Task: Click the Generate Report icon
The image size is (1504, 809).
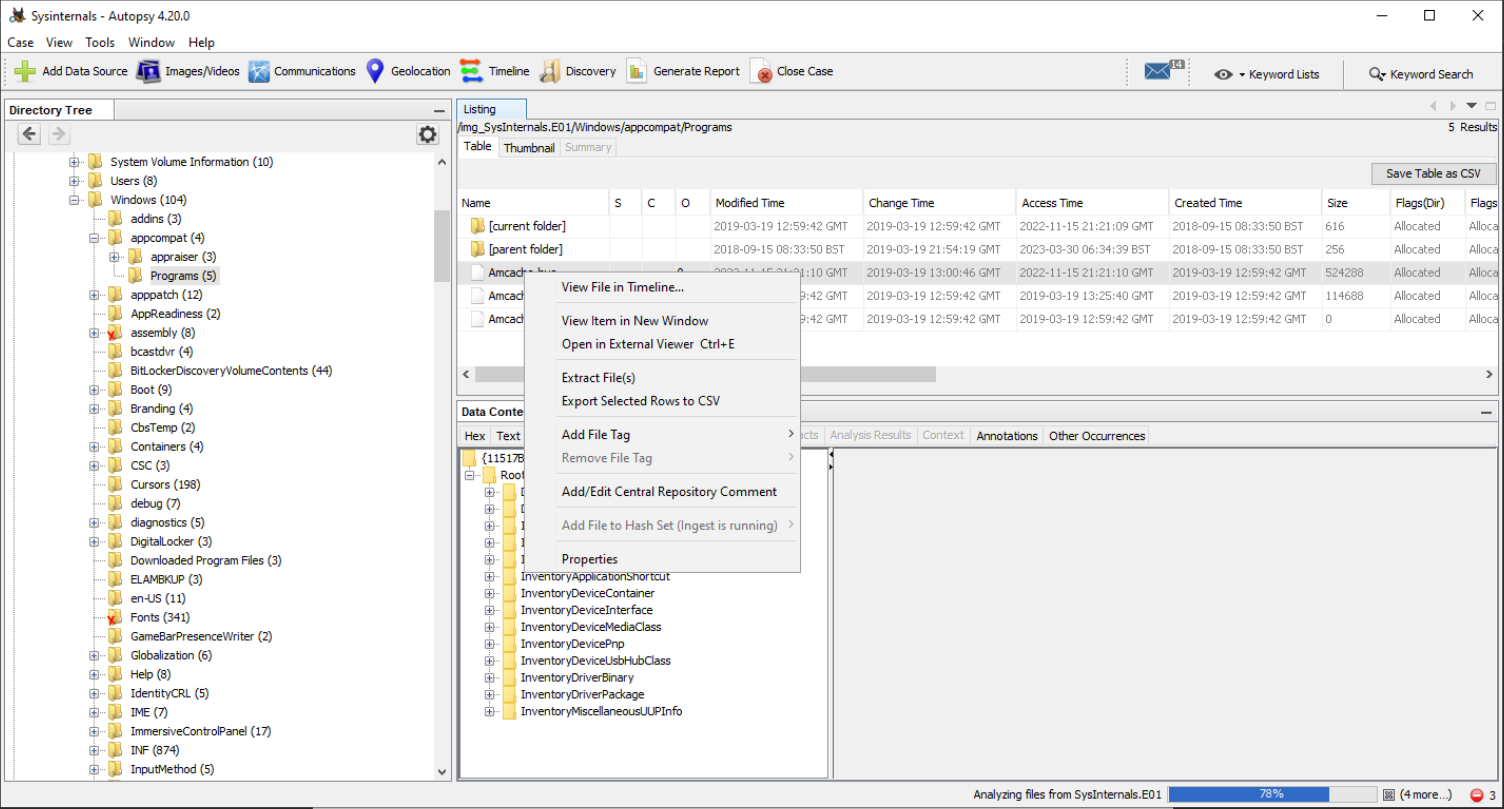Action: pyautogui.click(x=637, y=71)
